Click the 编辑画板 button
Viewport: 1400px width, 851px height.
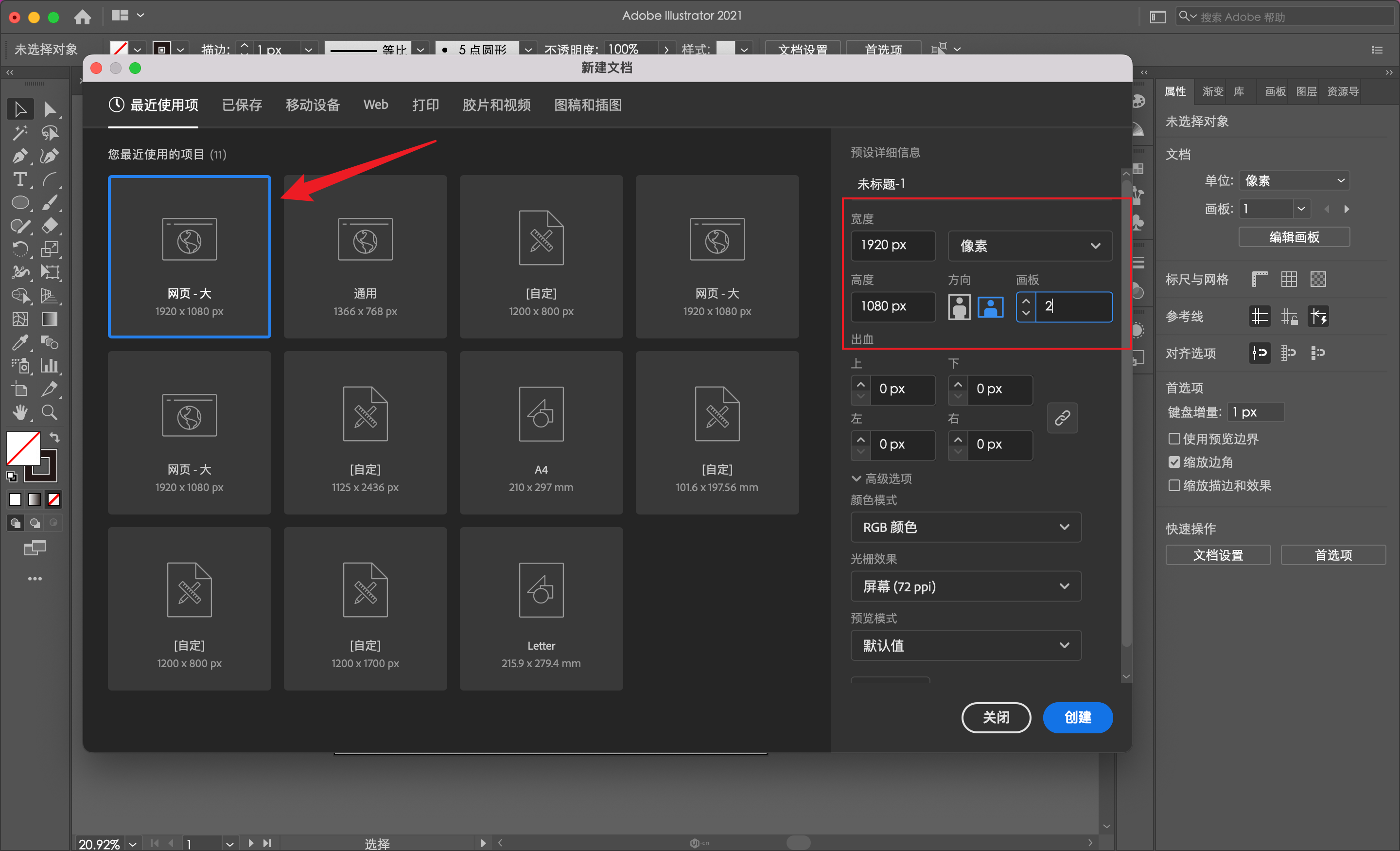[x=1294, y=236]
